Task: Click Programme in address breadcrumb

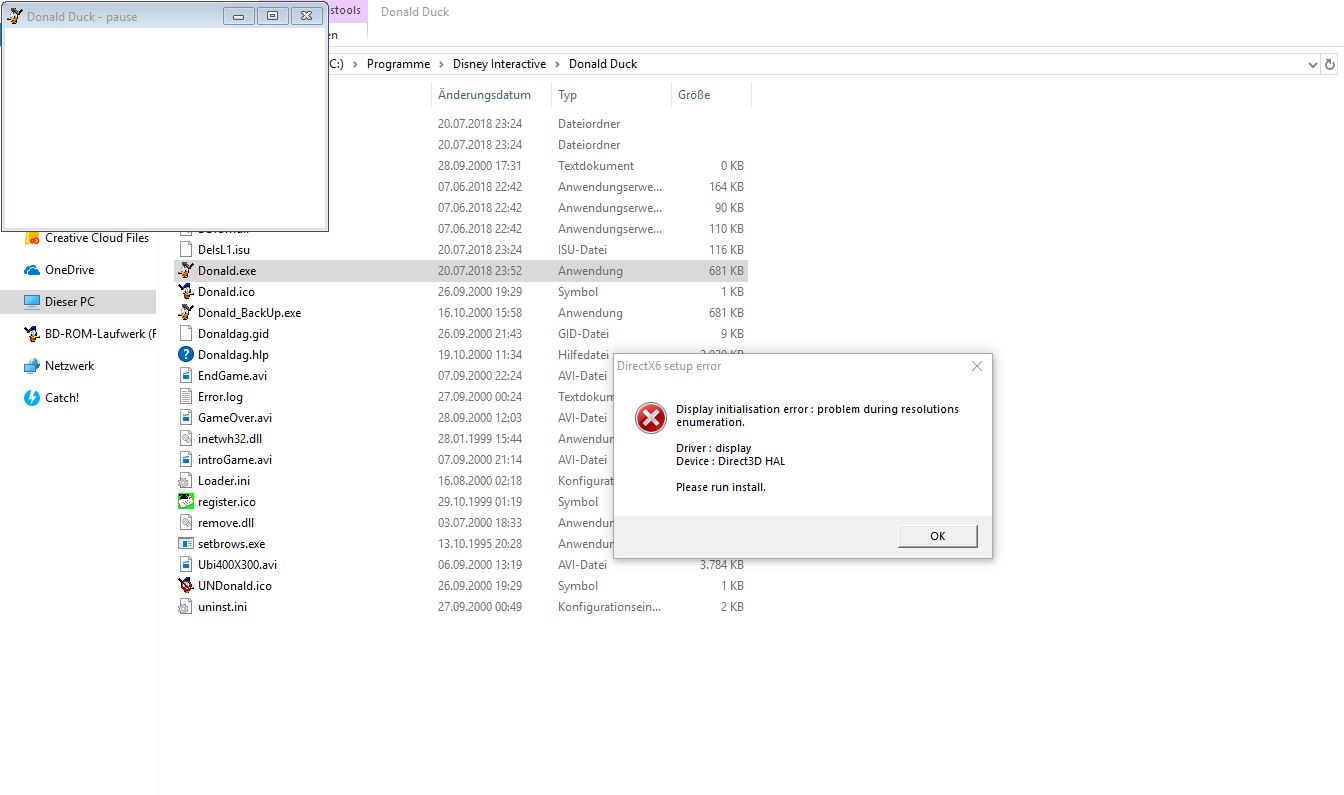Action: 398,64
